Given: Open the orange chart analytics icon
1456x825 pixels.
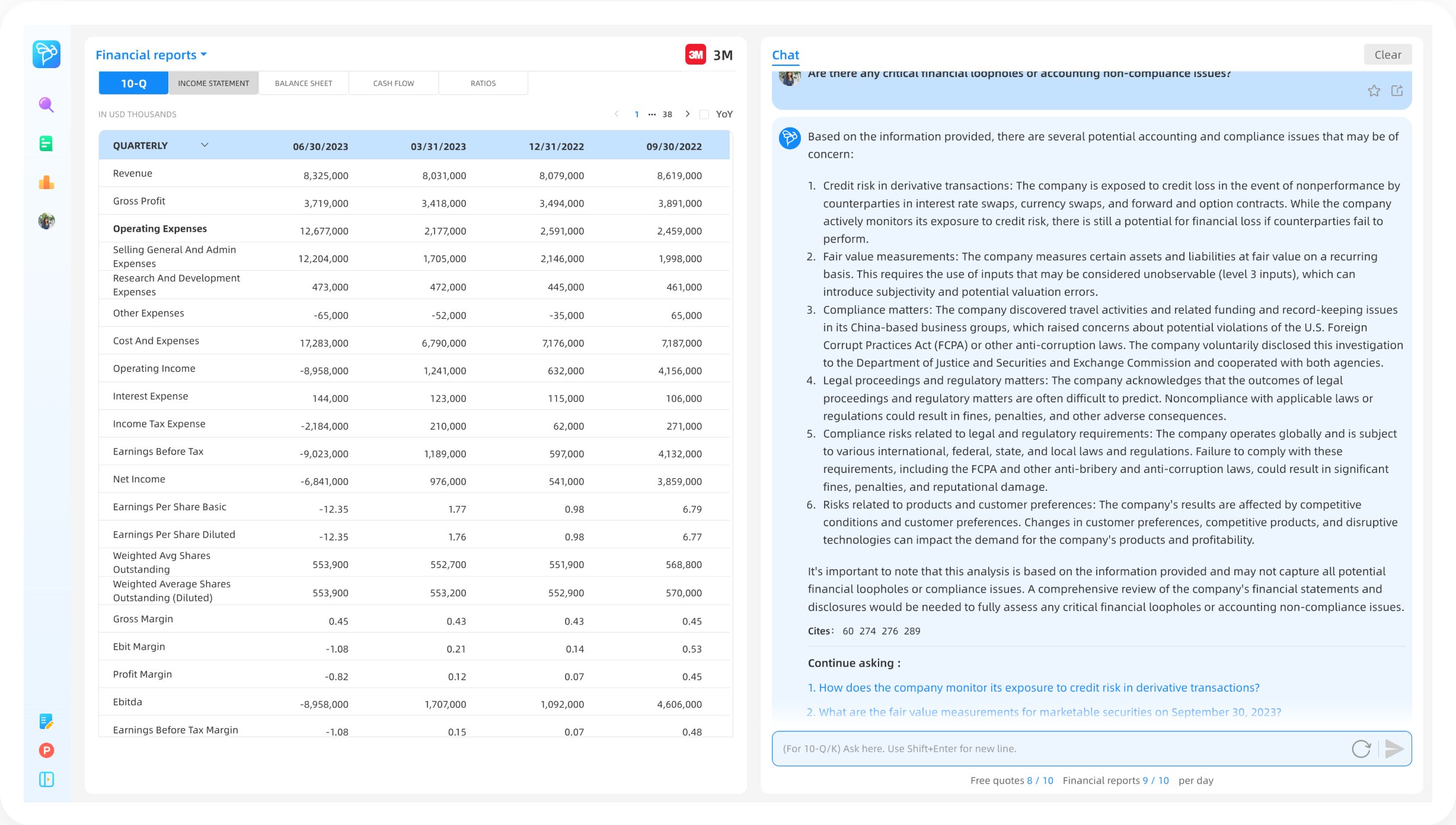Looking at the screenshot, I should pos(46,183).
